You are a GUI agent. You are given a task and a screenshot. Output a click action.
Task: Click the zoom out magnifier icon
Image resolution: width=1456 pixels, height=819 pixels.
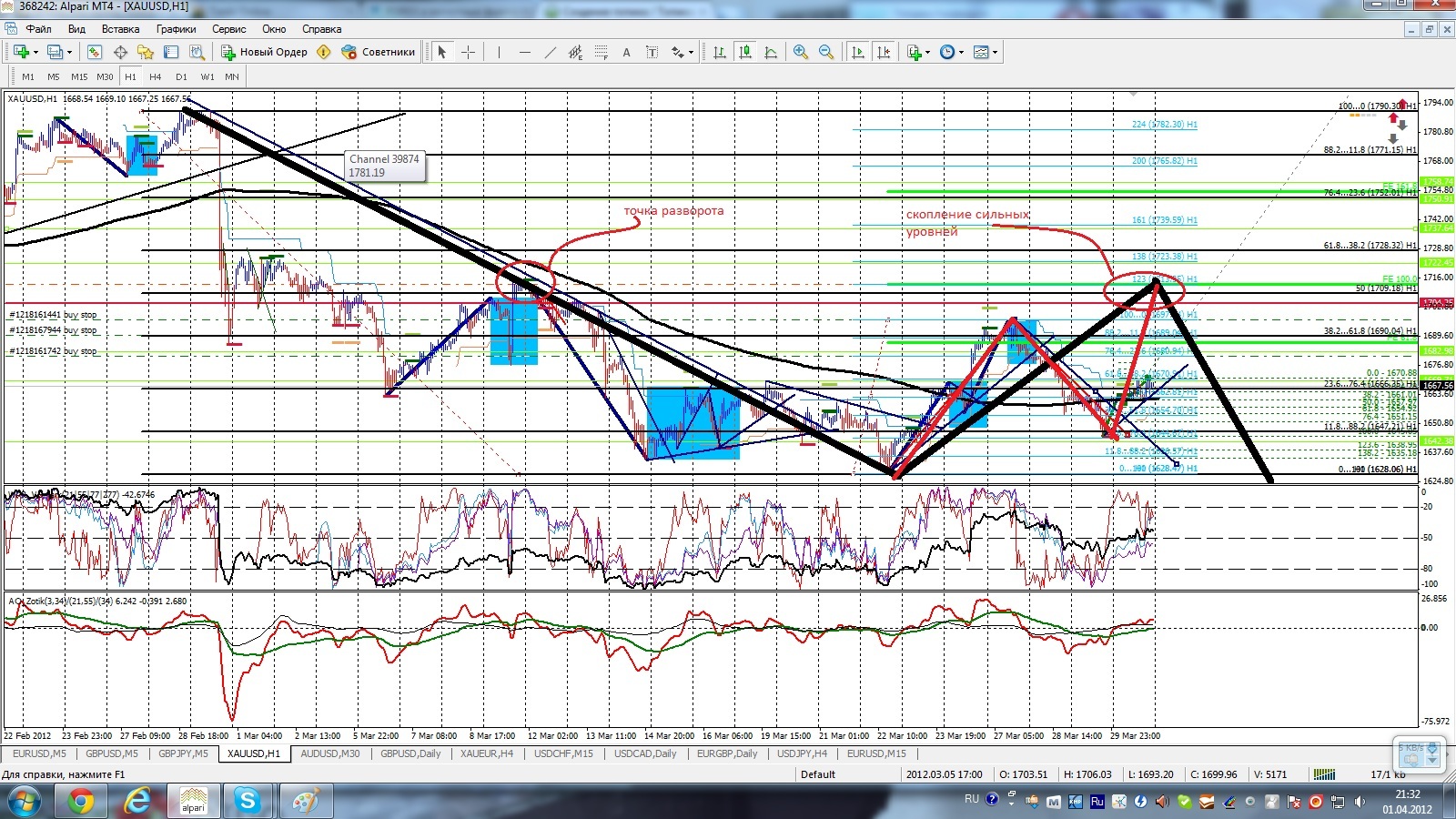[826, 52]
